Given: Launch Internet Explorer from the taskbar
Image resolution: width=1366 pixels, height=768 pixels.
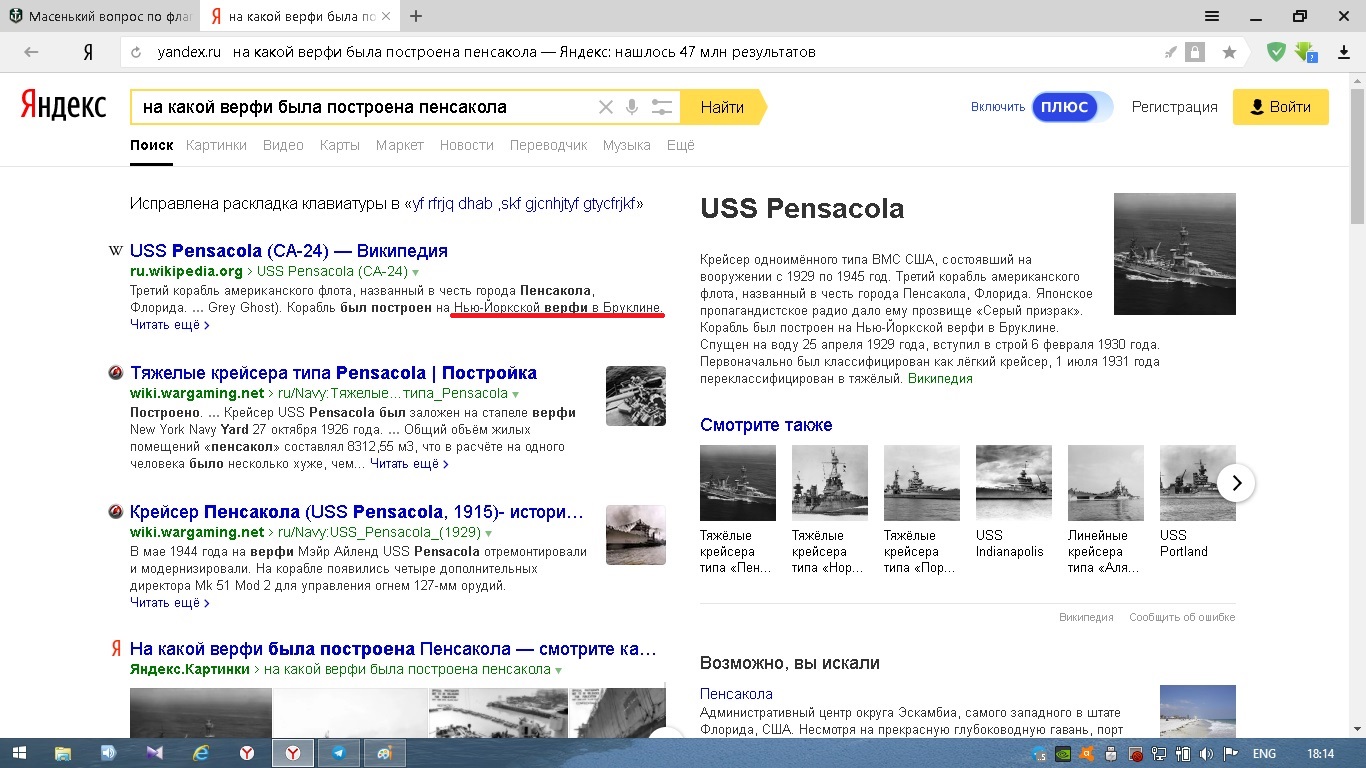Looking at the screenshot, I should pyautogui.click(x=201, y=752).
